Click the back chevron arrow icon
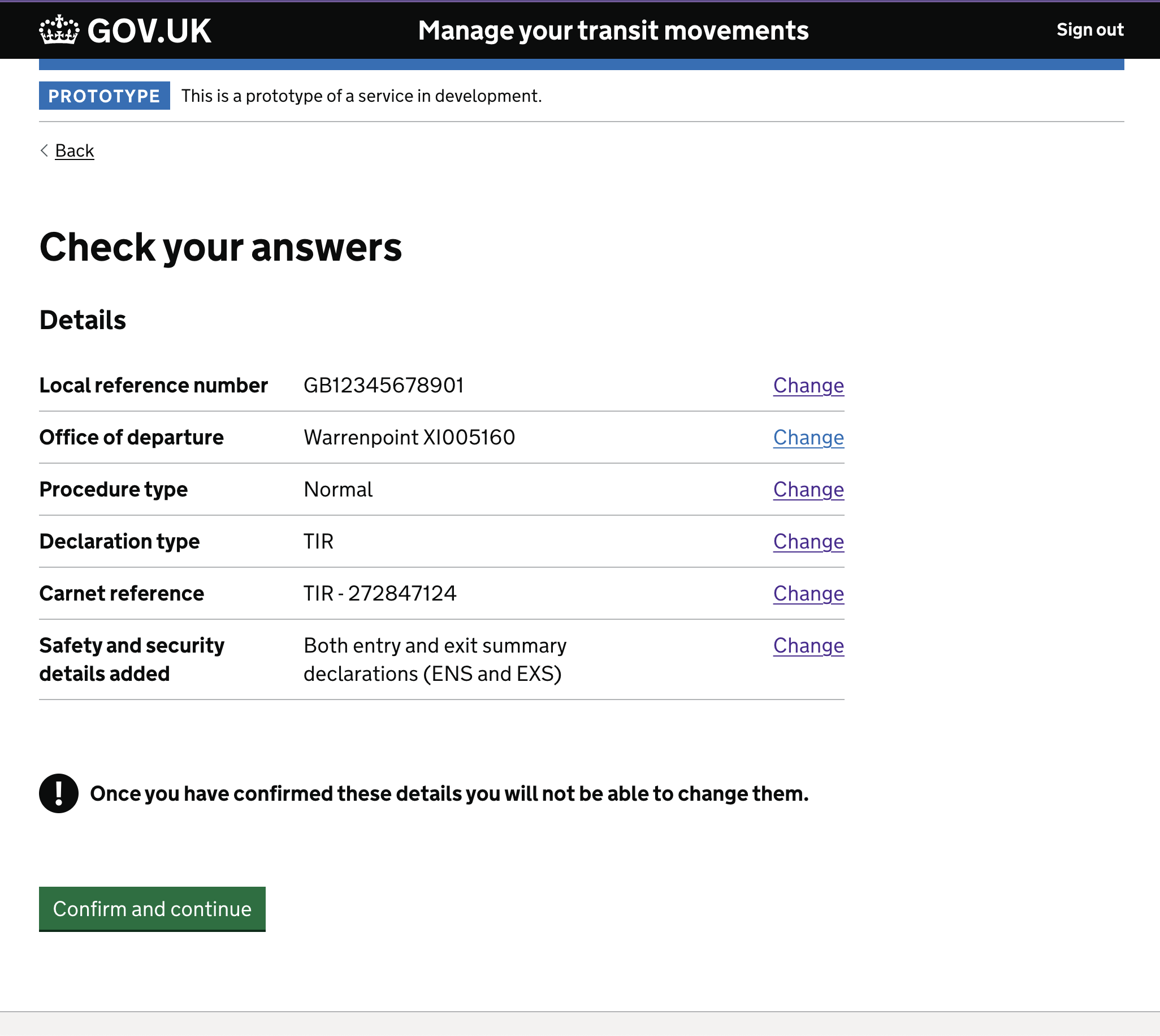Viewport: 1160px width, 1036px height. (44, 151)
